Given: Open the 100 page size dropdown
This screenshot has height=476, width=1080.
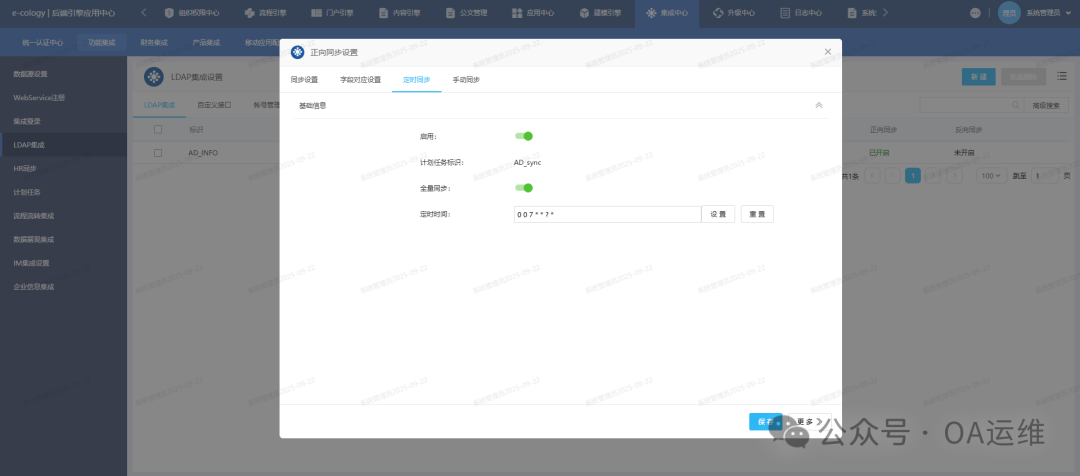Looking at the screenshot, I should pos(991,176).
